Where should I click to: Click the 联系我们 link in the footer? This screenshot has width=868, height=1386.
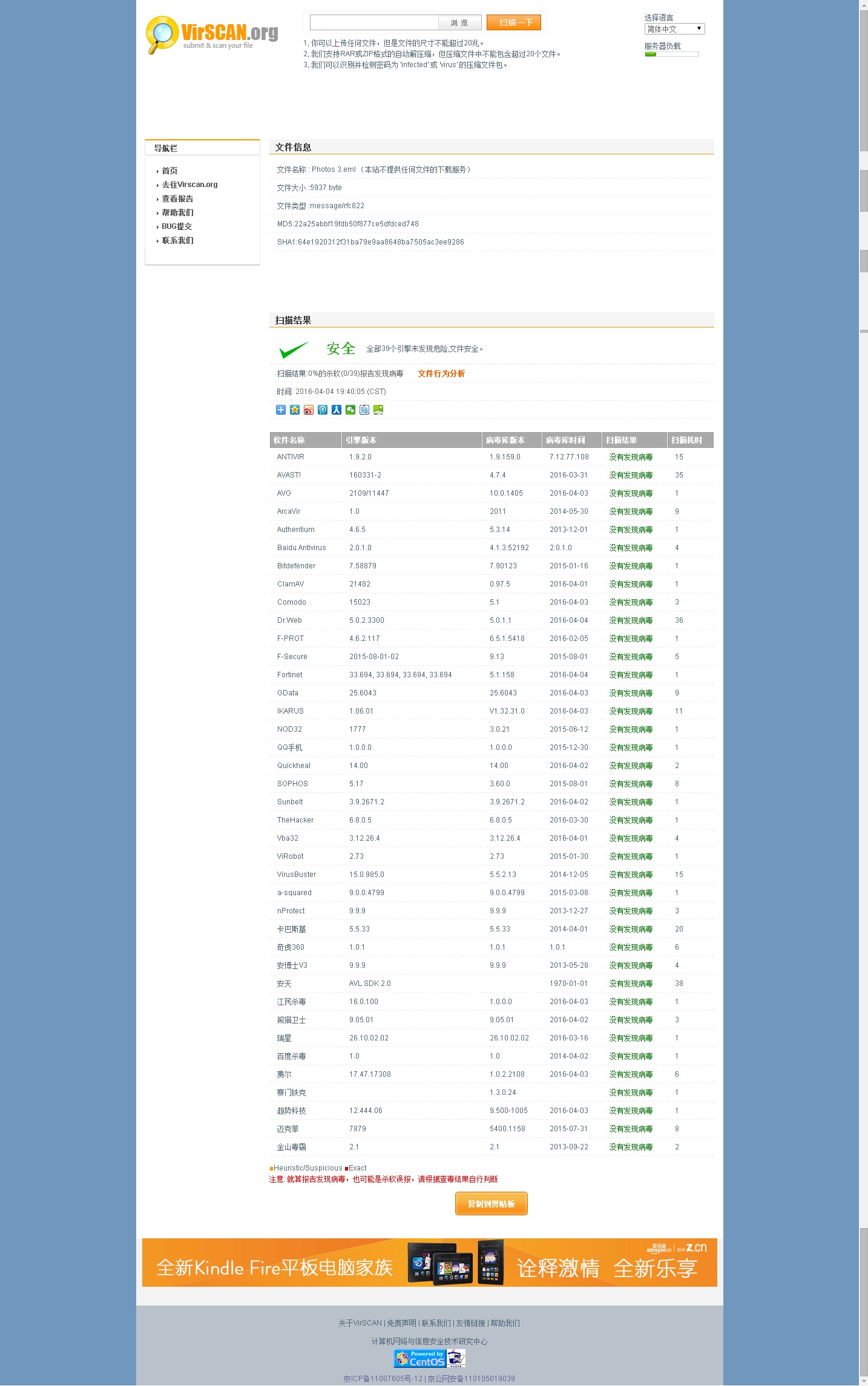tap(436, 1323)
